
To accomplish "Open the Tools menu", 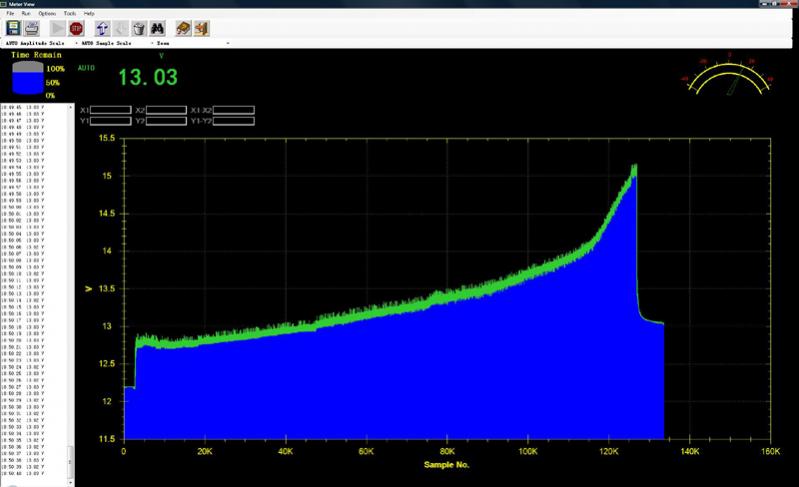I will [70, 13].
